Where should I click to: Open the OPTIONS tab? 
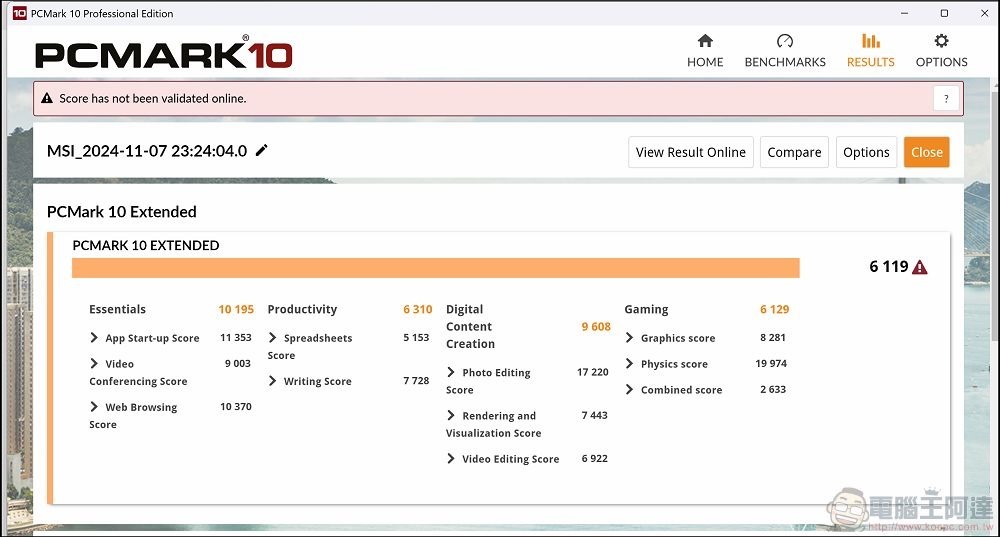pyautogui.click(x=941, y=51)
